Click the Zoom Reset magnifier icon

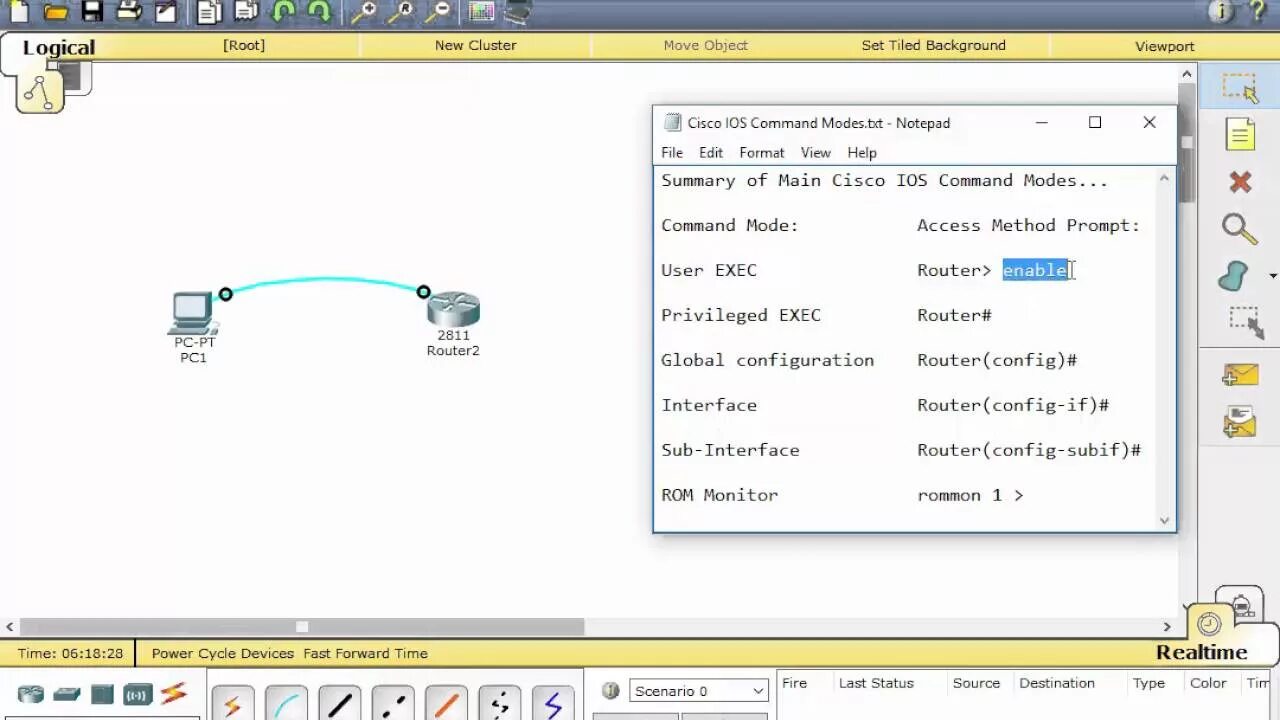[x=401, y=12]
